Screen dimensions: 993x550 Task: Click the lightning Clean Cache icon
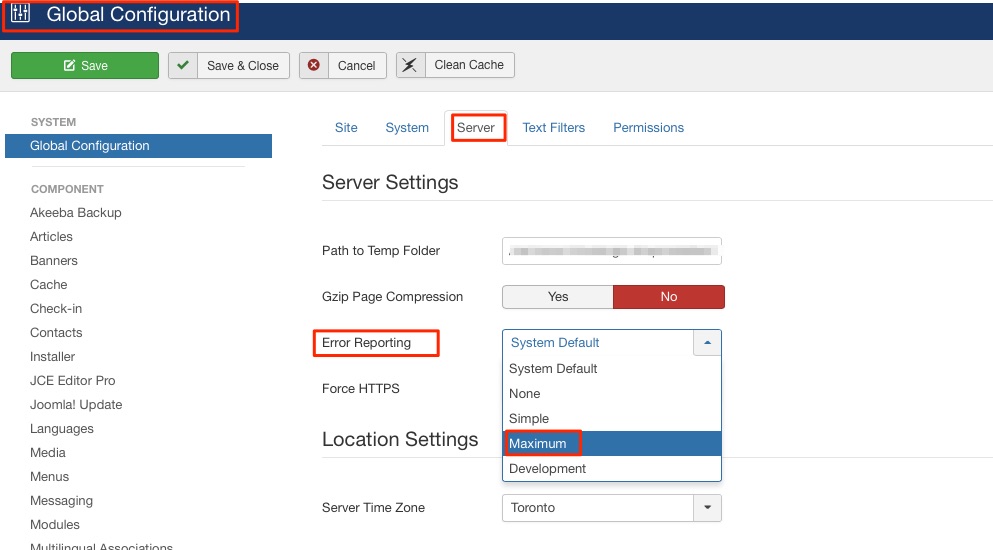[x=410, y=65]
